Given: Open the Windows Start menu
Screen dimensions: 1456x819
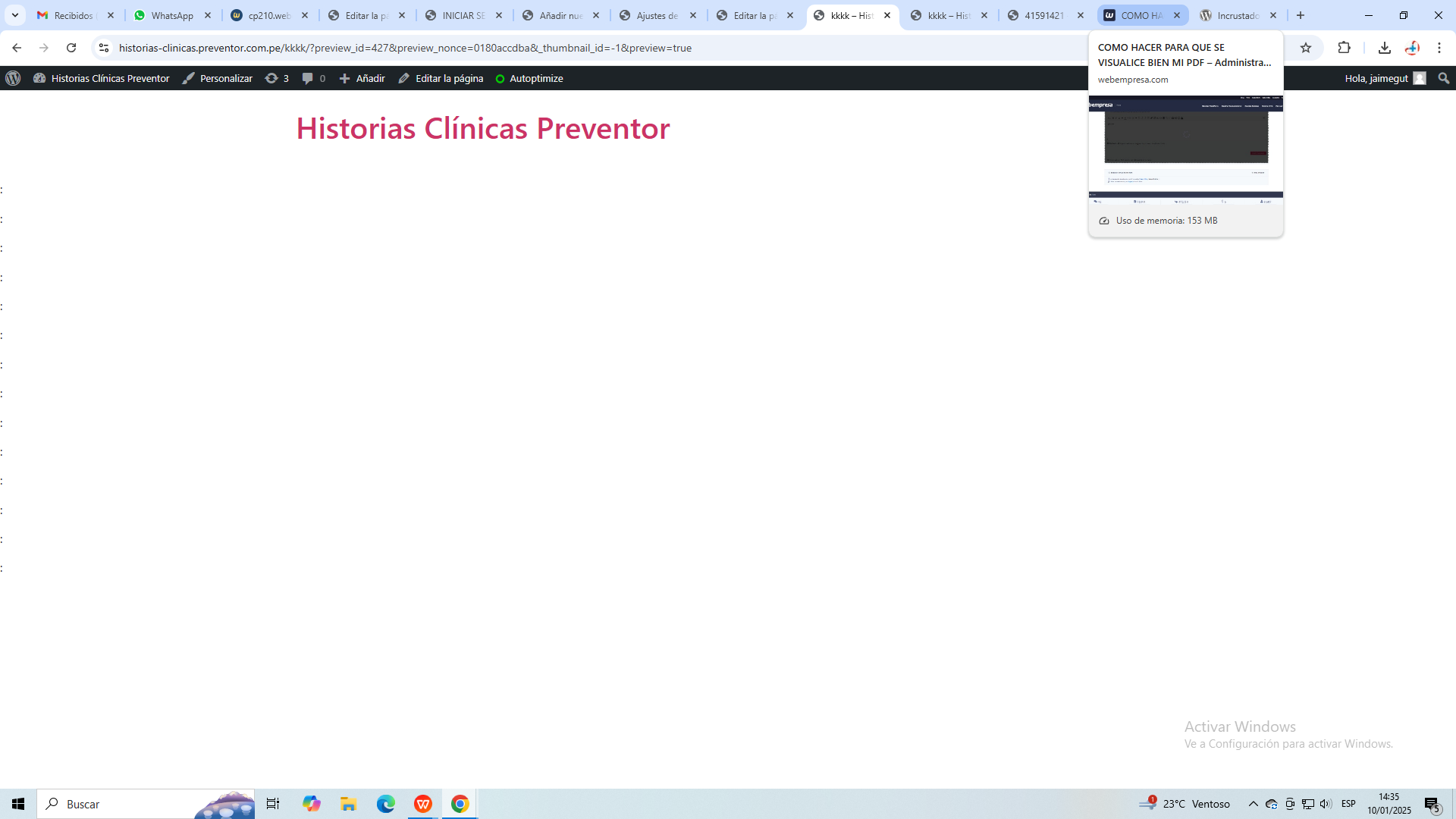Looking at the screenshot, I should click(x=18, y=804).
